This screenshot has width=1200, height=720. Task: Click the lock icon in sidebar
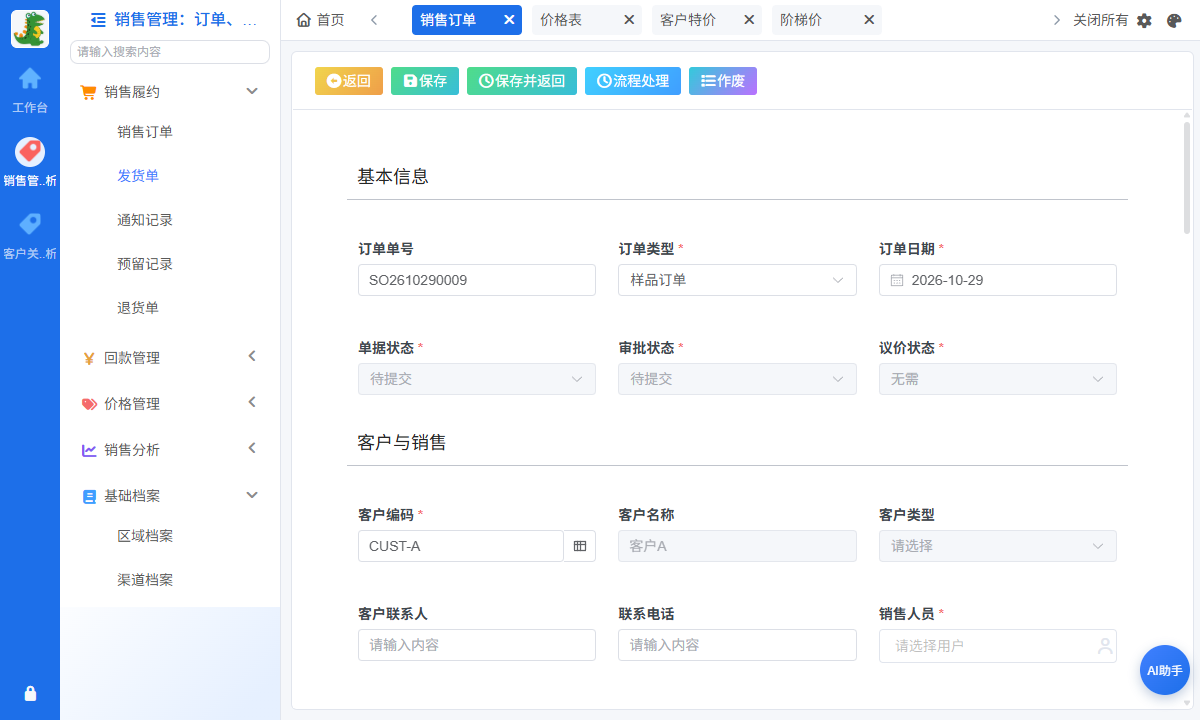tap(30, 693)
